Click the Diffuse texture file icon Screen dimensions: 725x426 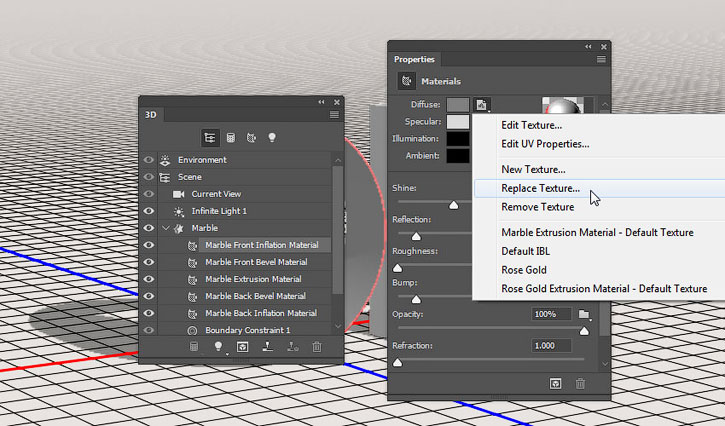(x=481, y=105)
